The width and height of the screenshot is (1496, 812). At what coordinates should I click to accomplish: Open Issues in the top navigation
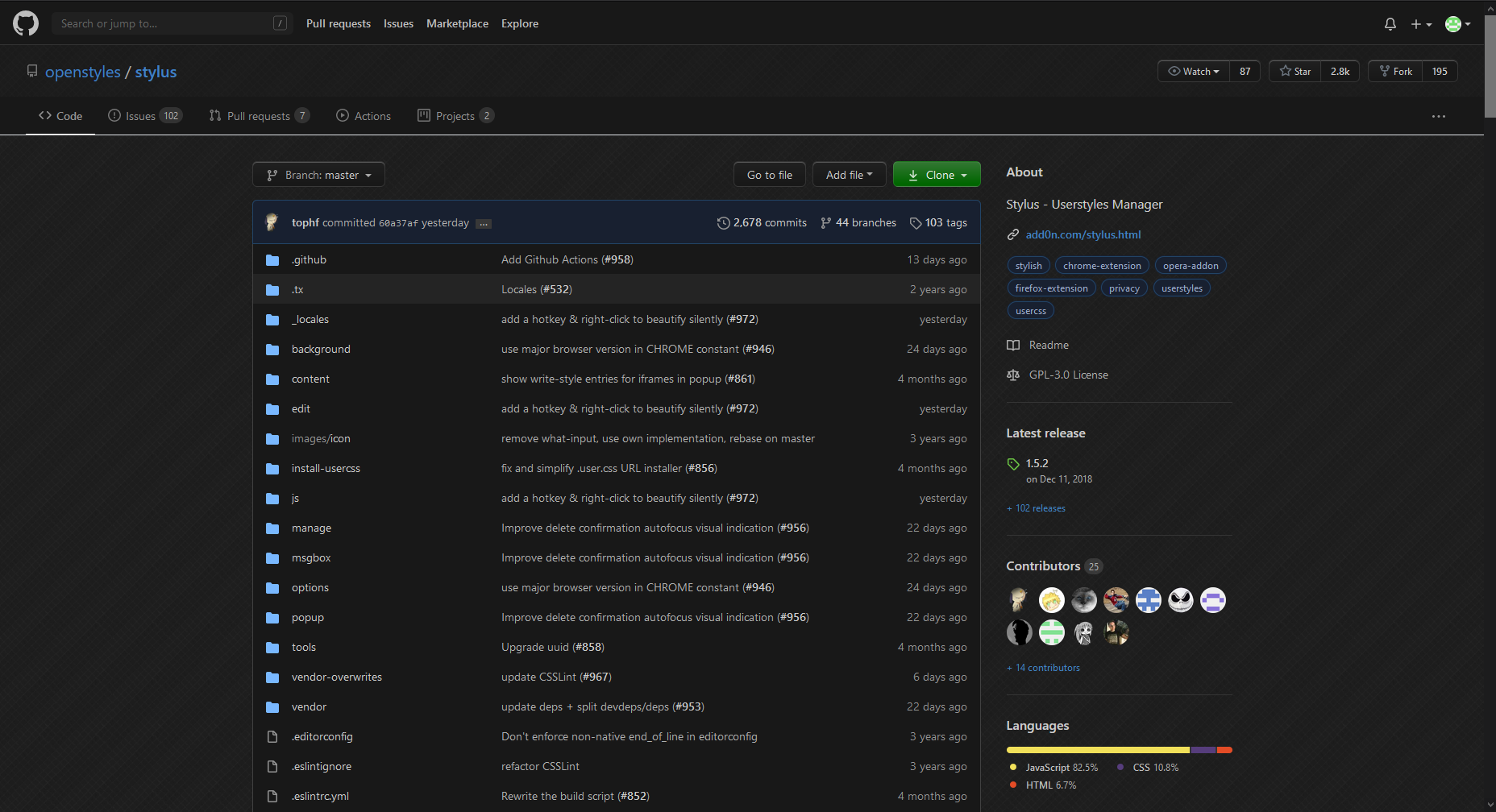[x=398, y=23]
